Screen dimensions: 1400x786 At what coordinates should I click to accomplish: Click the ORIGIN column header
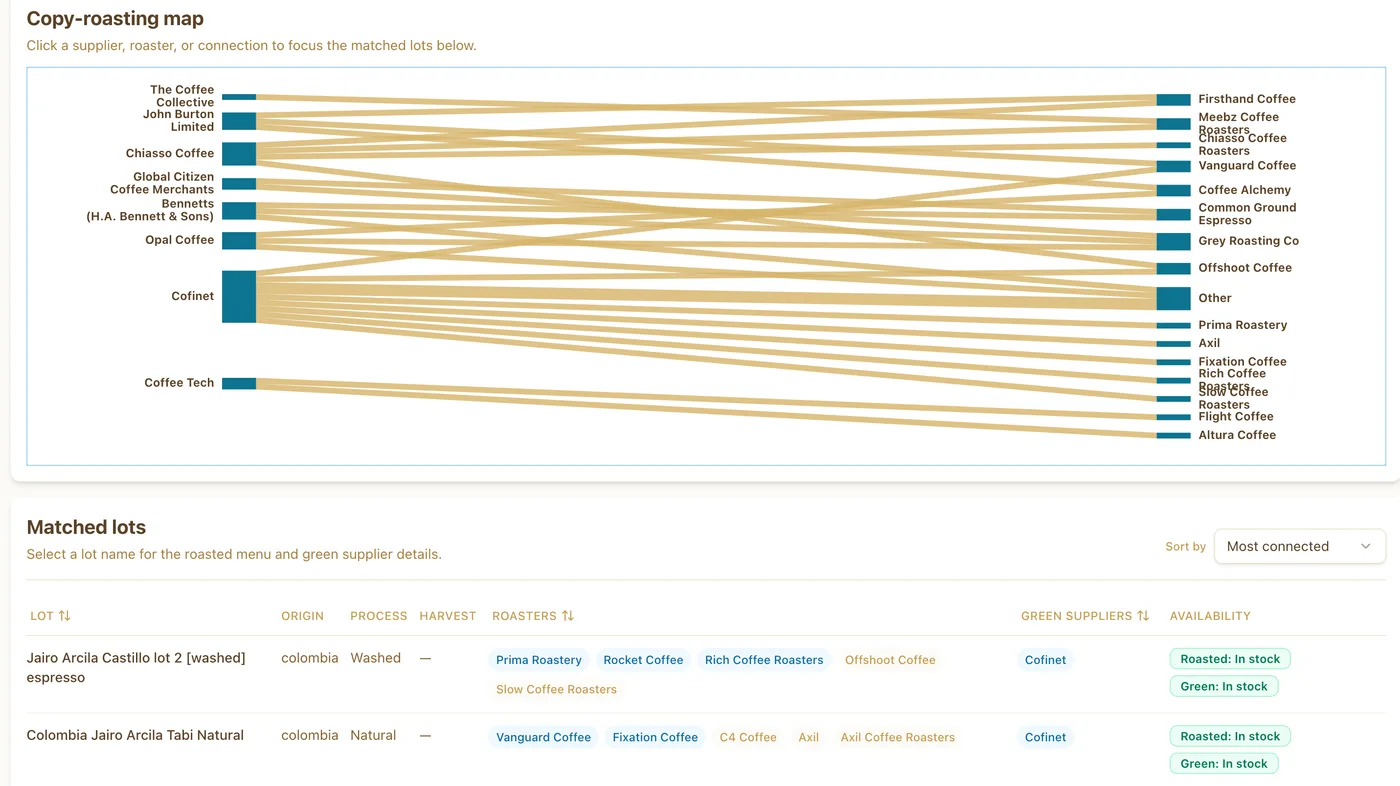click(302, 616)
